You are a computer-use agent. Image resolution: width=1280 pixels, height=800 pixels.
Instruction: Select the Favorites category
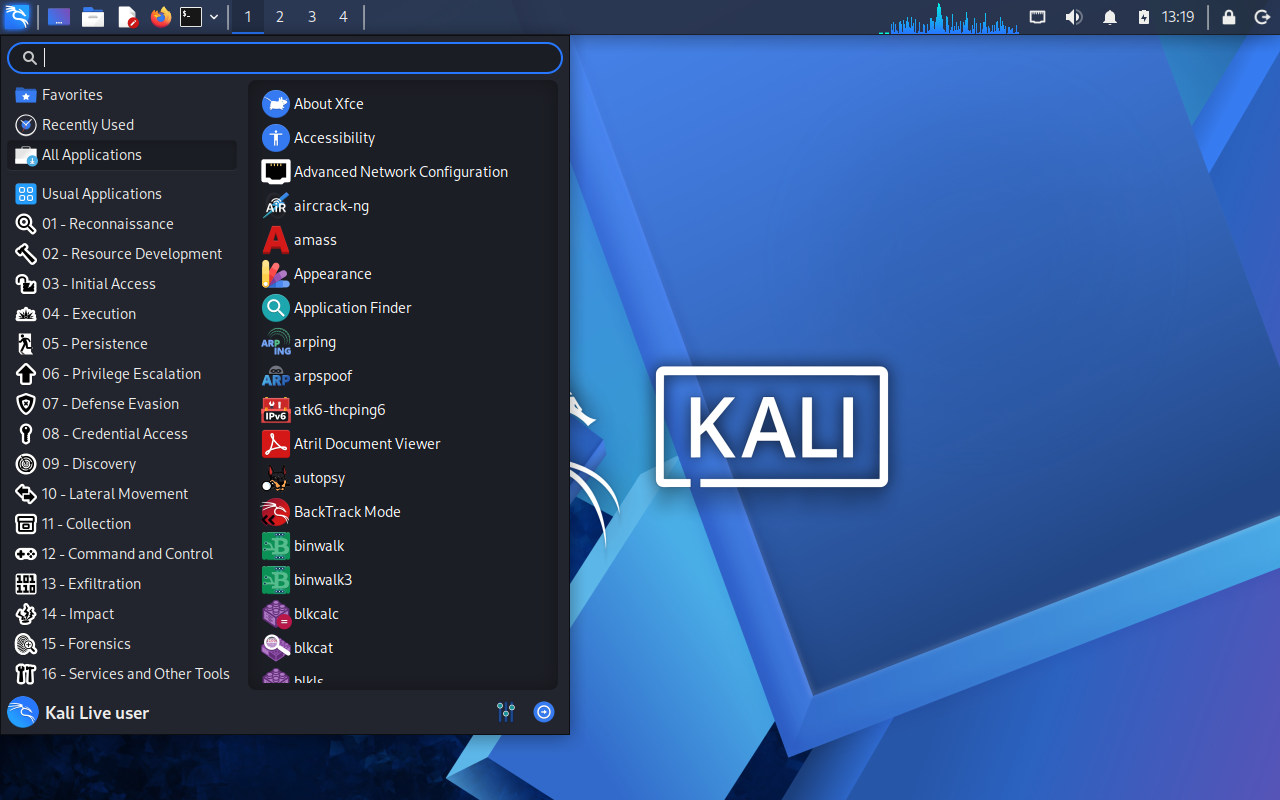point(122,95)
